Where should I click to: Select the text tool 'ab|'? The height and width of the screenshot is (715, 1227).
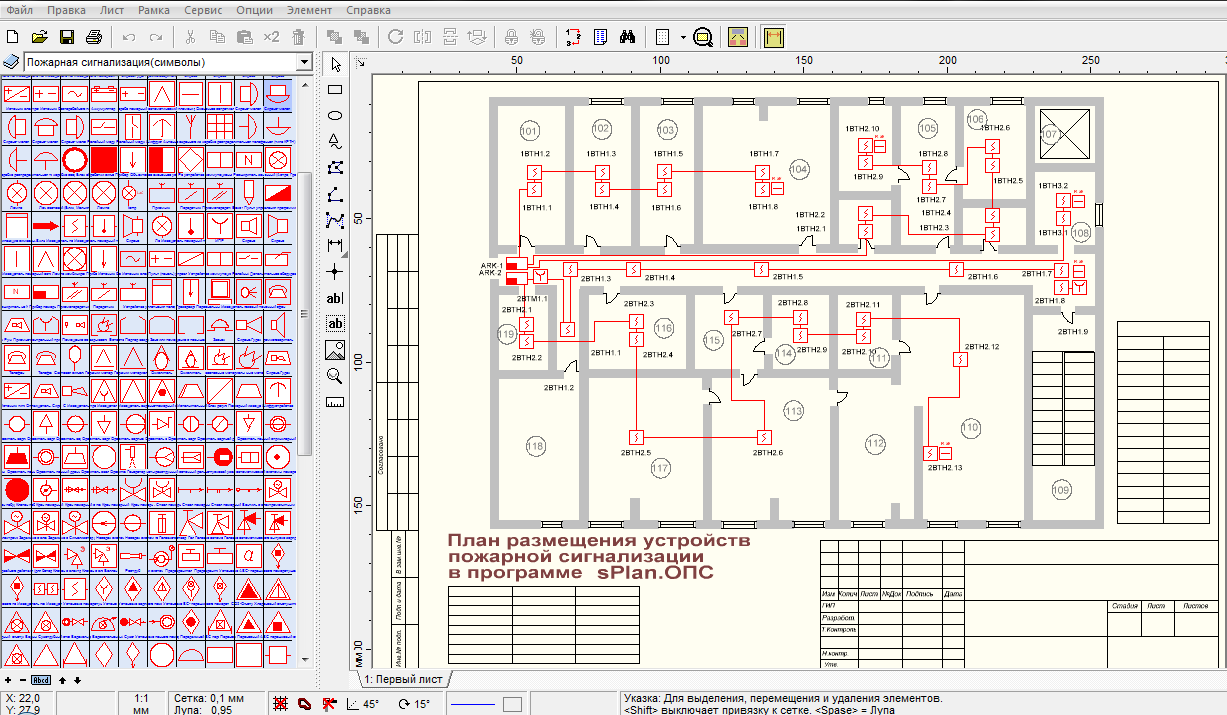coord(335,298)
